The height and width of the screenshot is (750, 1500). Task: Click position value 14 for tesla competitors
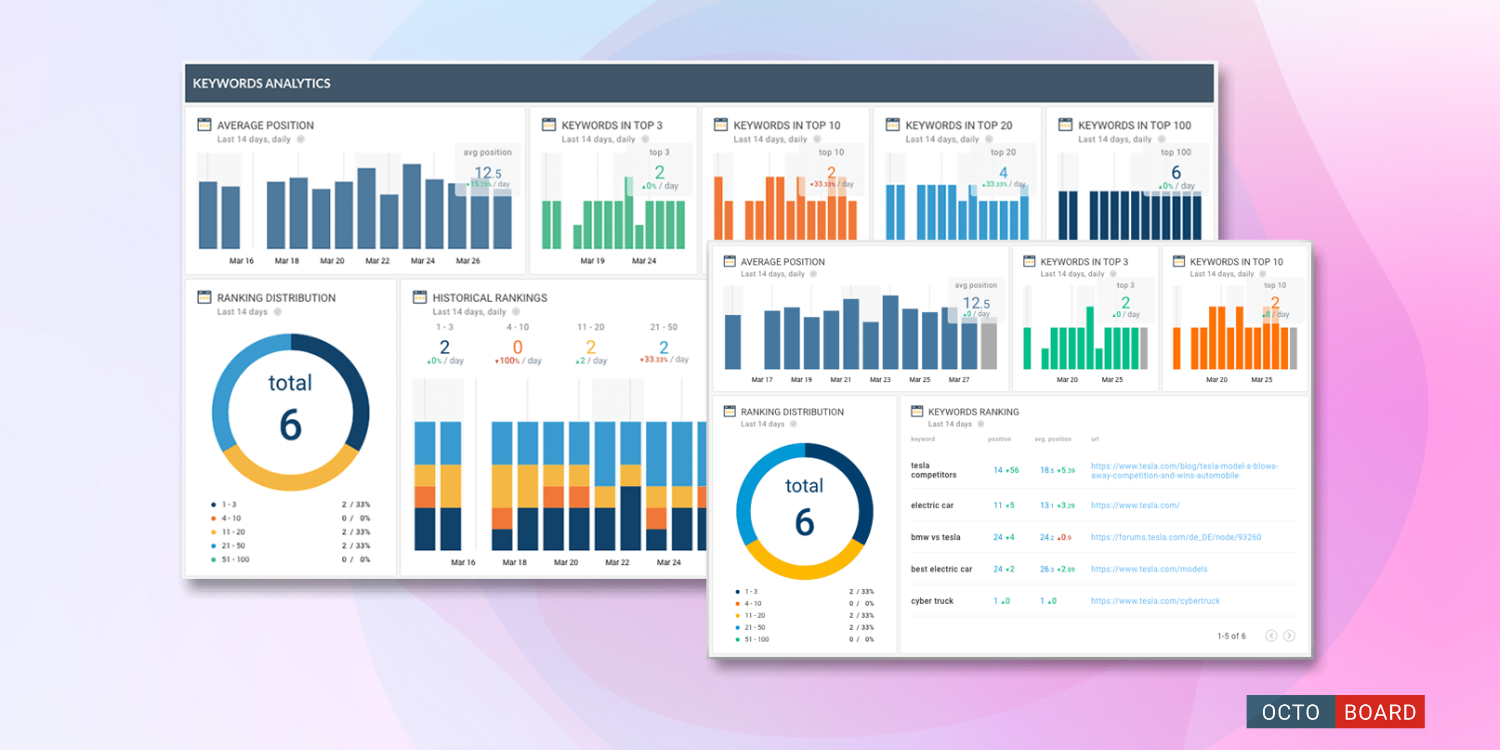(998, 470)
